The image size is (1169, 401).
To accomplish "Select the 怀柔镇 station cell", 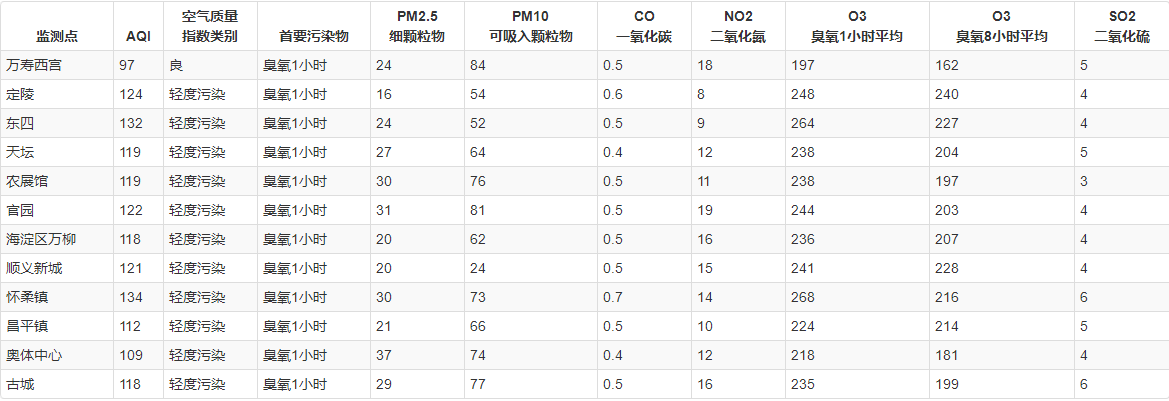I will click(27, 297).
